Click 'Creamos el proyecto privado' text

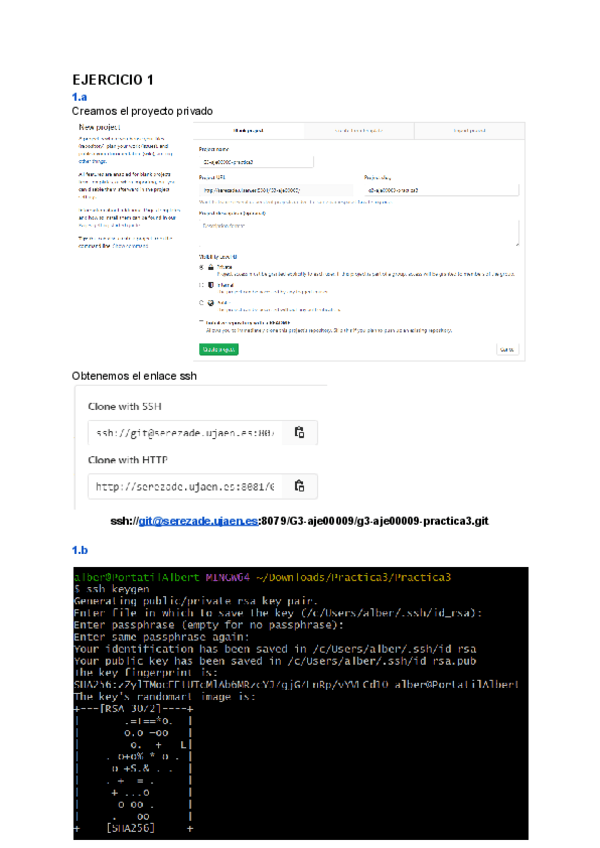pos(142,111)
